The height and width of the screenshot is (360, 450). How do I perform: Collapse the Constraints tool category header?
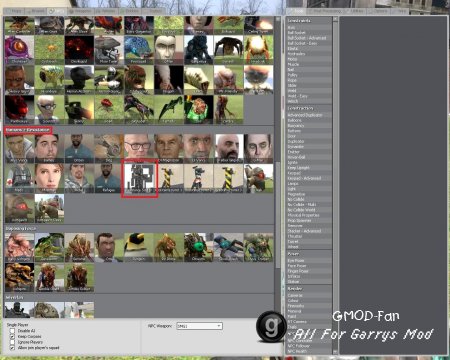coord(309,21)
